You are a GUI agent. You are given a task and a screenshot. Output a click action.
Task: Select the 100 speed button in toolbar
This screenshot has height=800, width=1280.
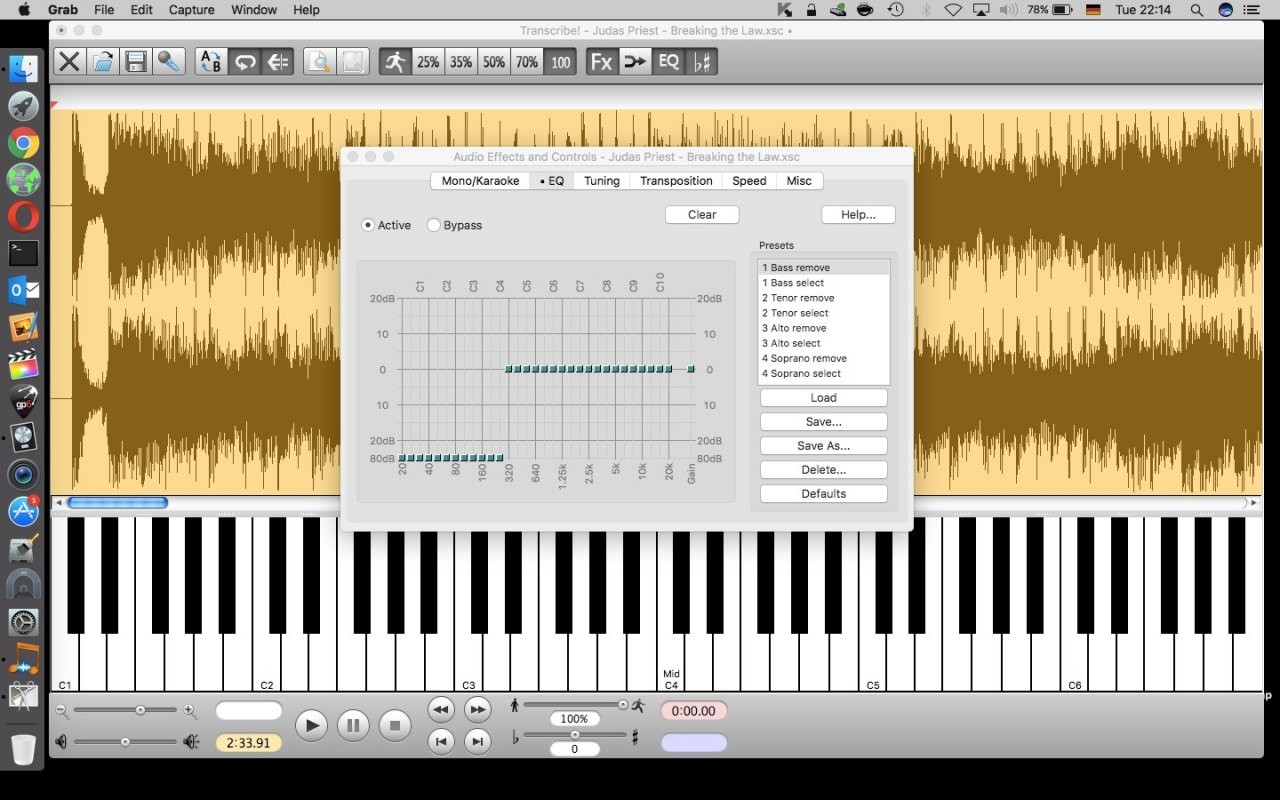click(x=560, y=62)
